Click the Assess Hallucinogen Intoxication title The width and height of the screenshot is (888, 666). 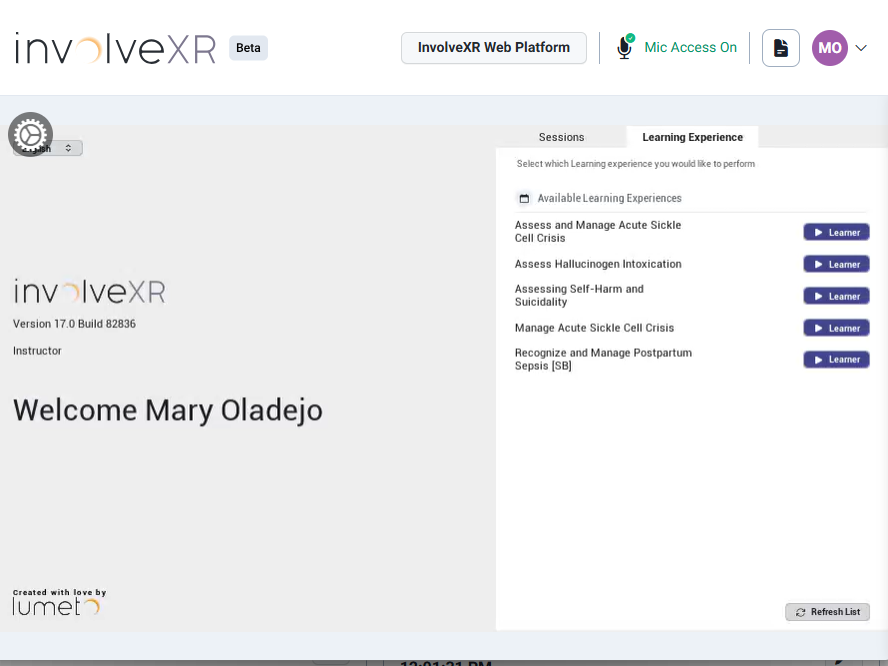(x=598, y=264)
